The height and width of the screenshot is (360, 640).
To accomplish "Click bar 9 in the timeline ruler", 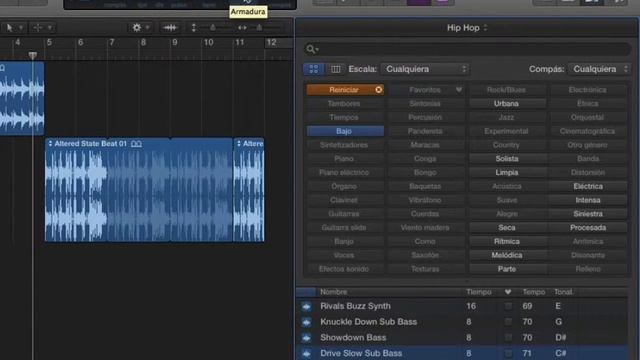I will [175, 42].
